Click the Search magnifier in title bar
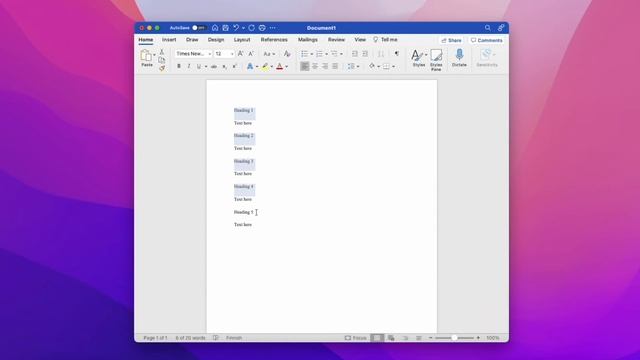Screen dimensions: 640x360 click(x=488, y=28)
